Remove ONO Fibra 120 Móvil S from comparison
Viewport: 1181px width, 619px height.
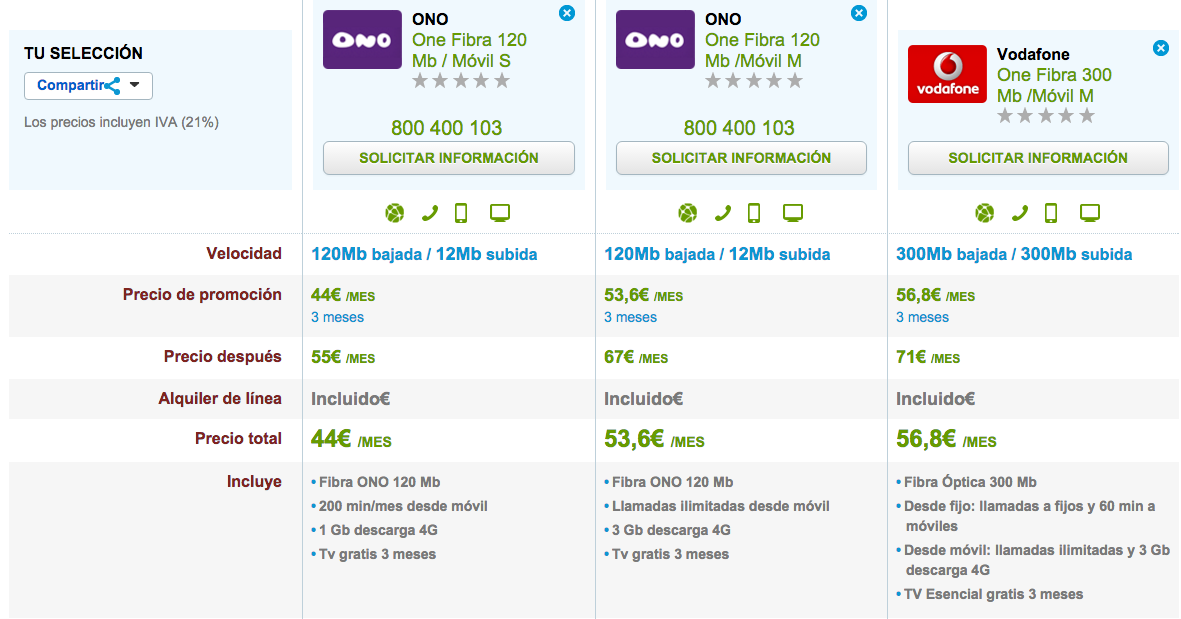pyautogui.click(x=567, y=13)
